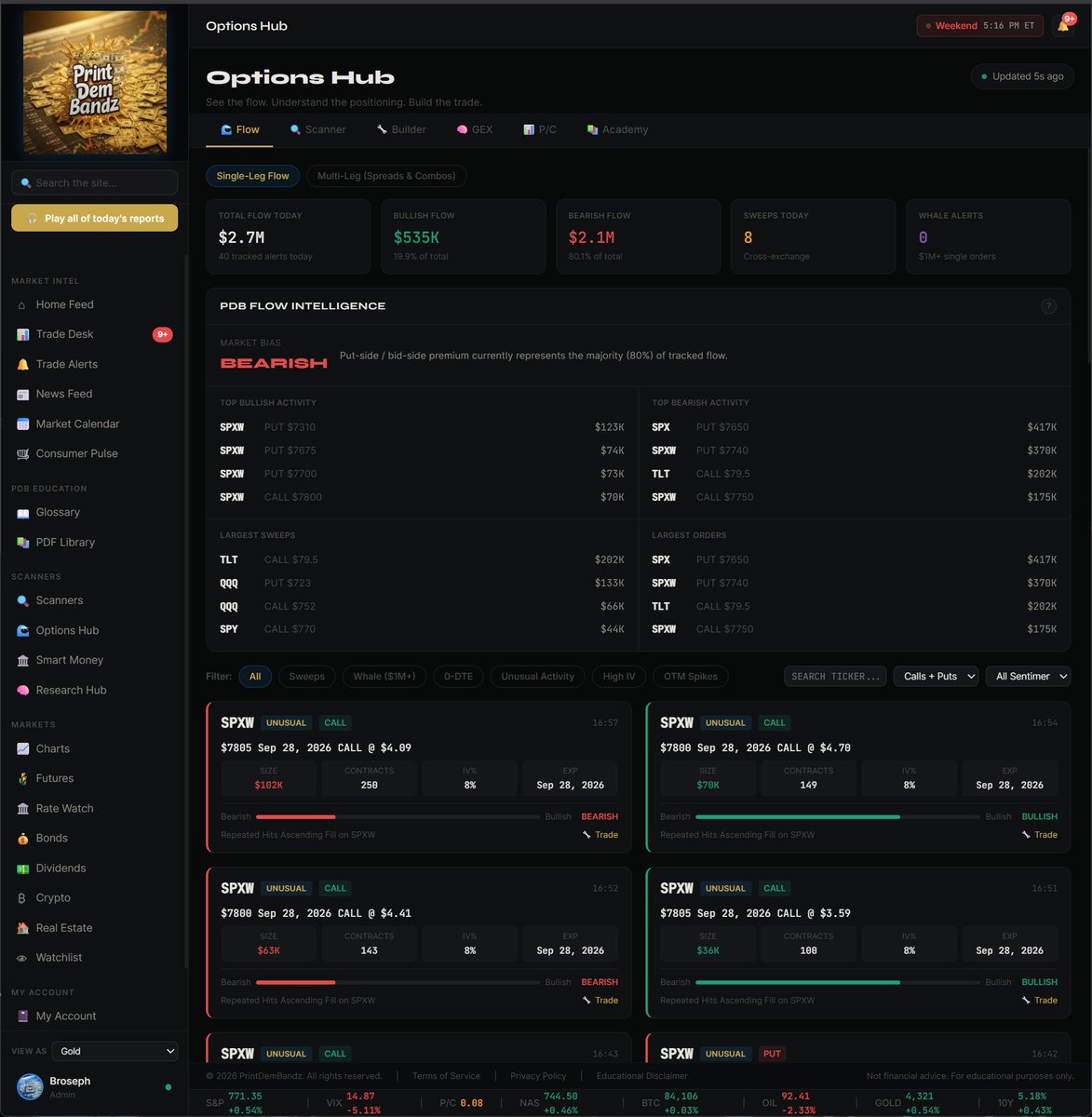Viewport: 1092px width, 1117px height.
Task: Click the Weekend 5:16 PM ET badge
Action: point(979,26)
